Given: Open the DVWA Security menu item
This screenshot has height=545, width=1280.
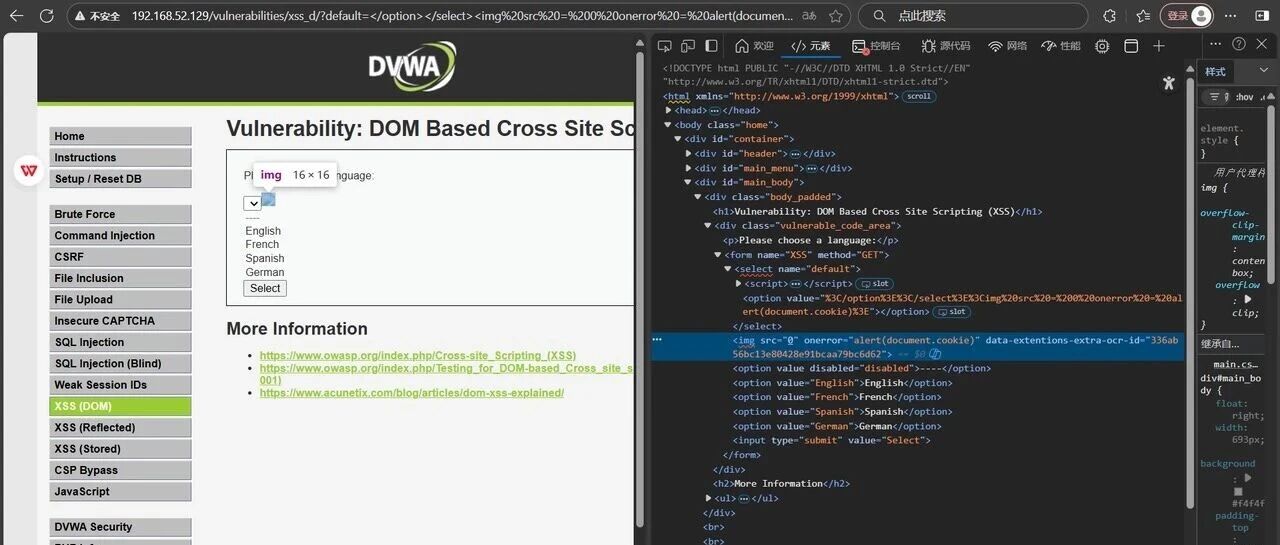Looking at the screenshot, I should pyautogui.click(x=120, y=527).
